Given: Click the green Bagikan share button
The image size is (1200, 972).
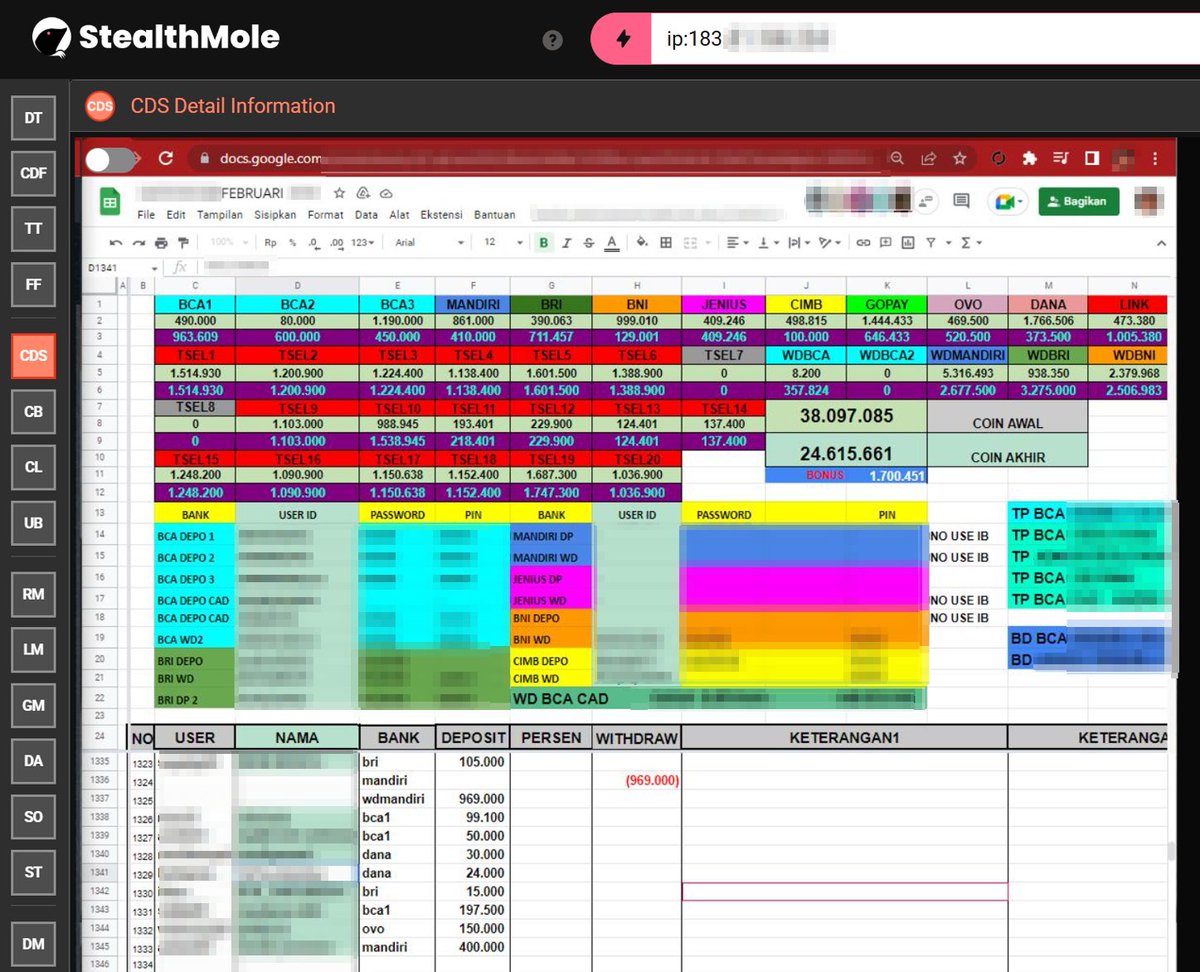Looking at the screenshot, I should (1078, 201).
